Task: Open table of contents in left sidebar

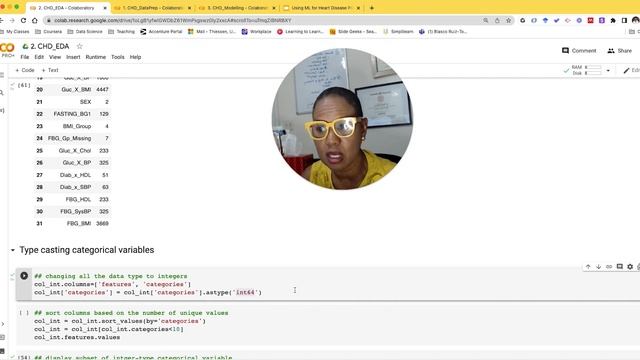Action: point(2,75)
